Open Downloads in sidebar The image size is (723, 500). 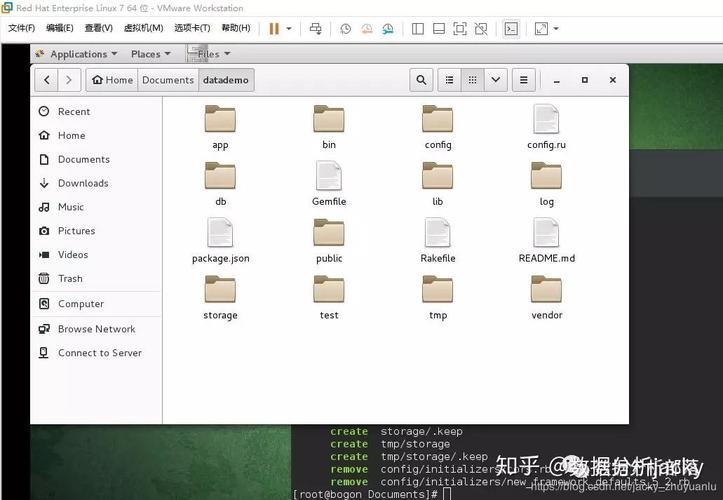pos(97,183)
